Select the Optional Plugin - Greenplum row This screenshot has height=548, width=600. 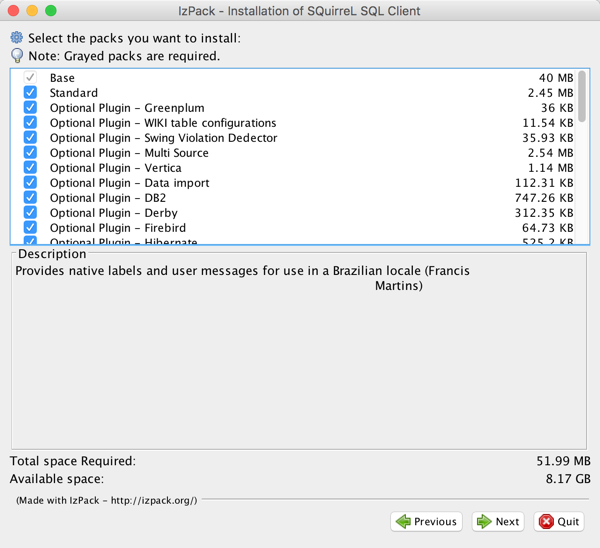click(127, 108)
